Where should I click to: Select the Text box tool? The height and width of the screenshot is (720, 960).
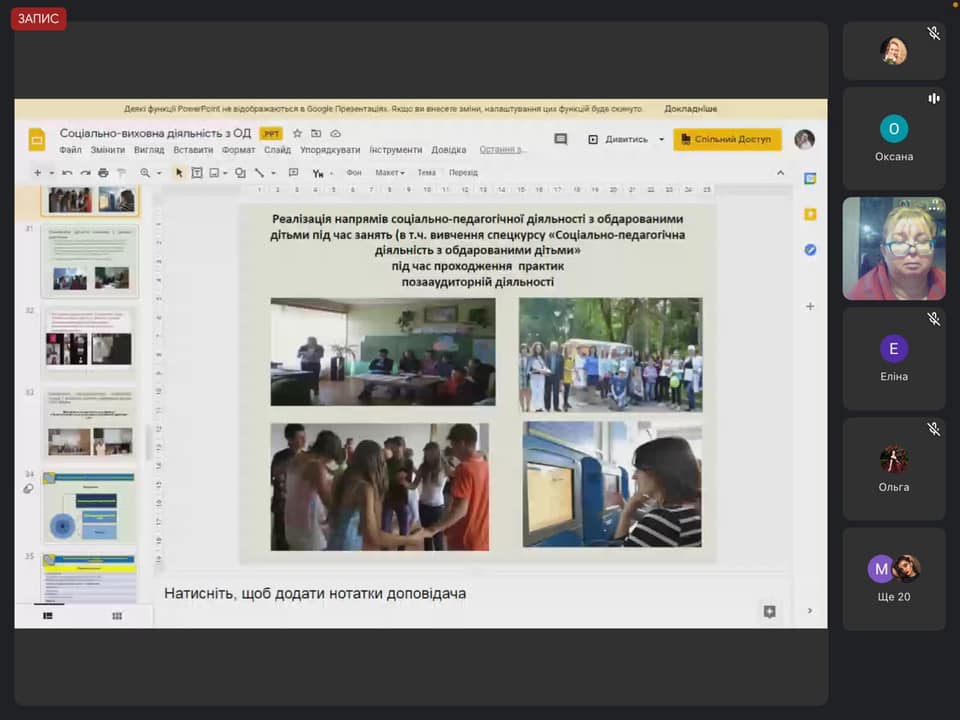pyautogui.click(x=197, y=173)
